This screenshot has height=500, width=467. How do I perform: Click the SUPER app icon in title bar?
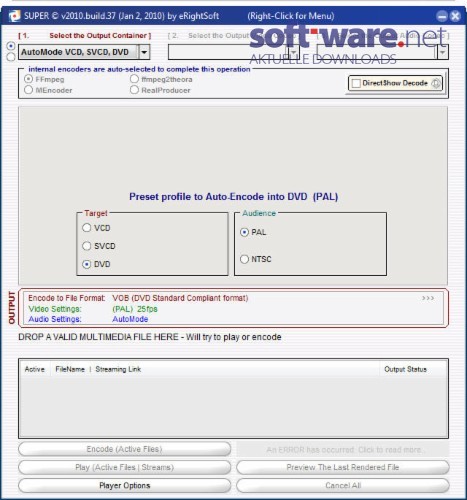point(14,16)
